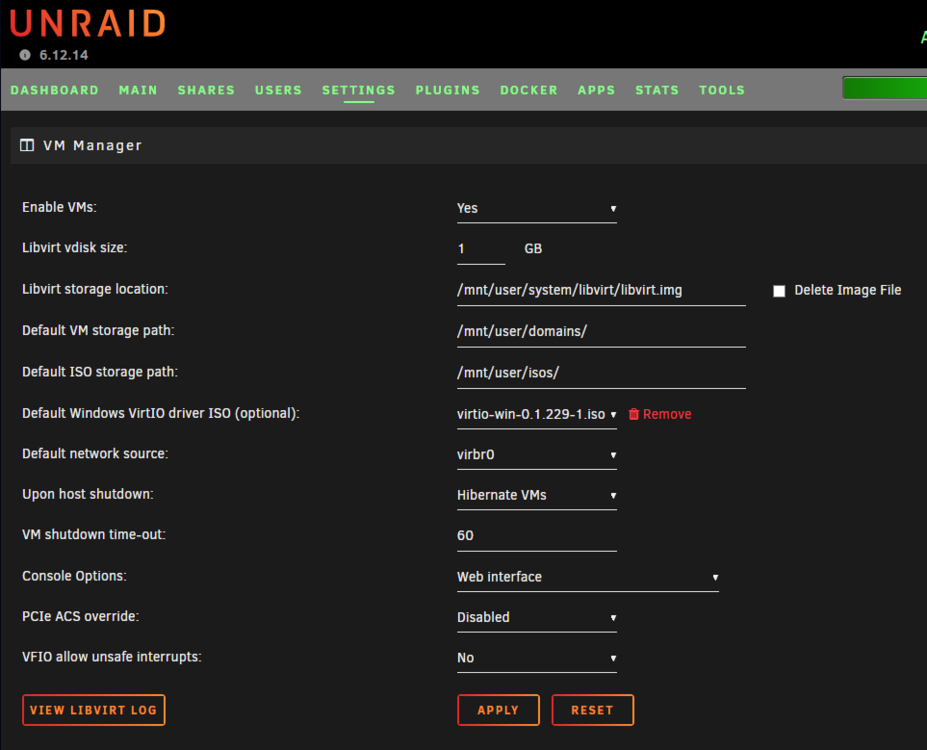Viewport: 927px width, 750px height.
Task: Open the Users tab
Action: click(x=278, y=90)
